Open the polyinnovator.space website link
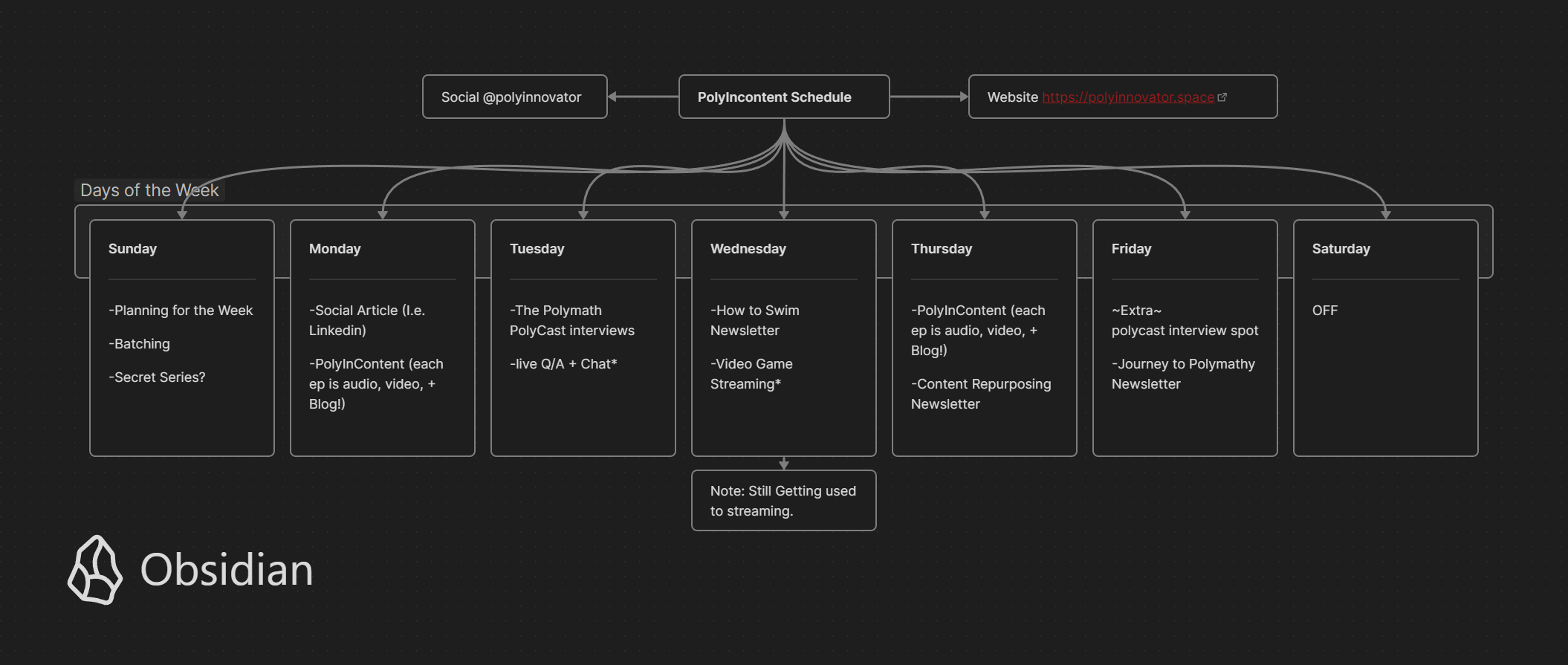The image size is (1568, 665). pyautogui.click(x=1127, y=97)
